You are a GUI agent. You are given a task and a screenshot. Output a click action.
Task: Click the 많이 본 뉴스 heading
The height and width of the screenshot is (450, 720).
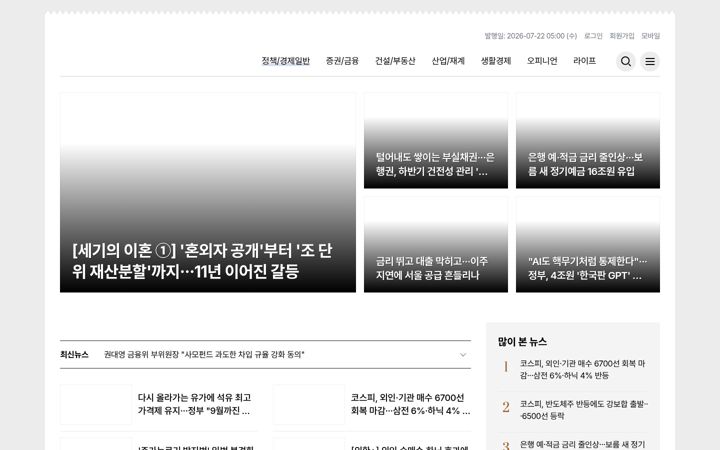(x=522, y=342)
